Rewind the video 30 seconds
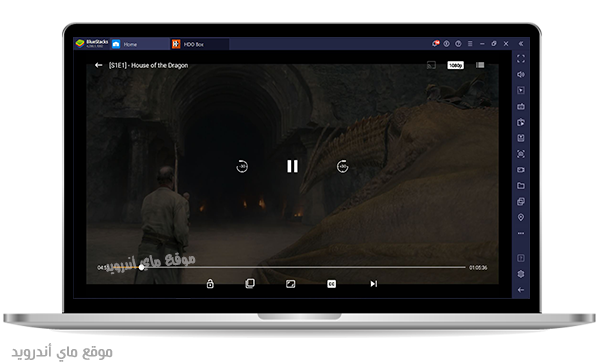This screenshot has height=362, width=600. [x=242, y=166]
